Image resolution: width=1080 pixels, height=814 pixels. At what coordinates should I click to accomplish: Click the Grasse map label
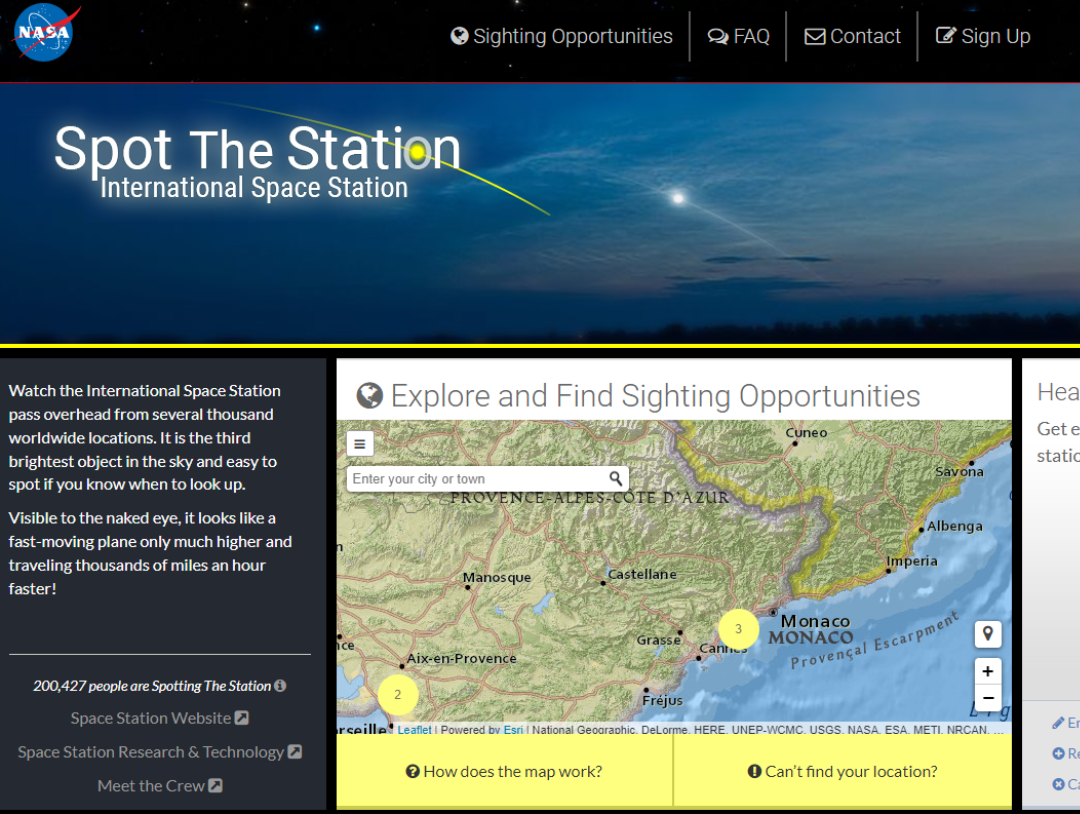658,640
